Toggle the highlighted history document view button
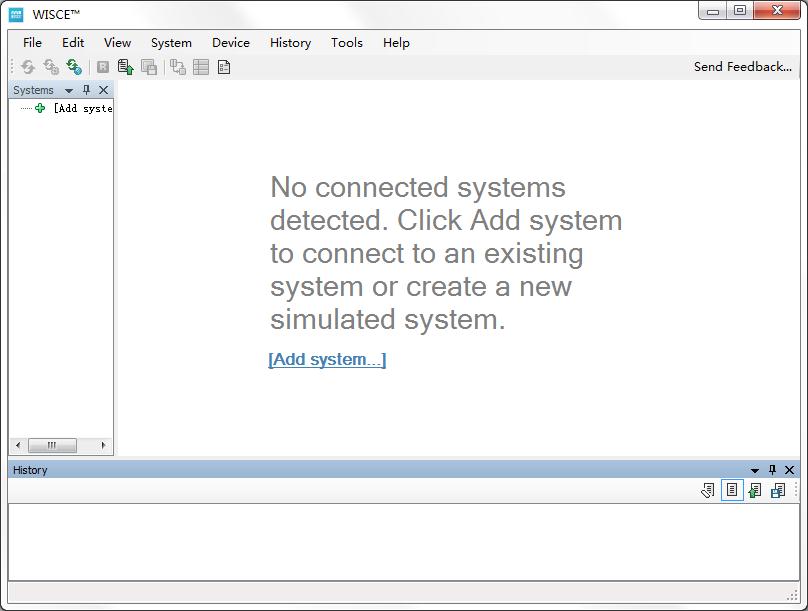 (x=732, y=490)
